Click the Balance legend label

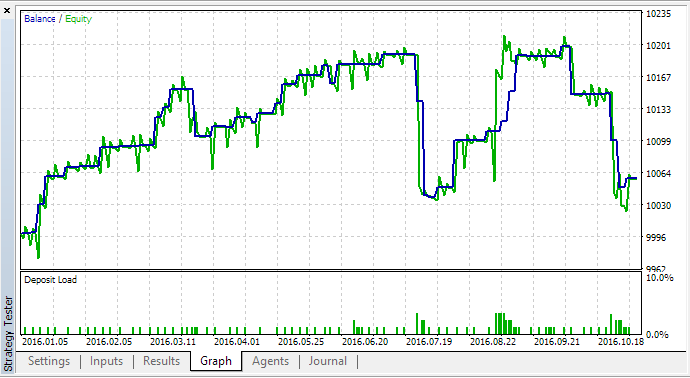click(40, 19)
